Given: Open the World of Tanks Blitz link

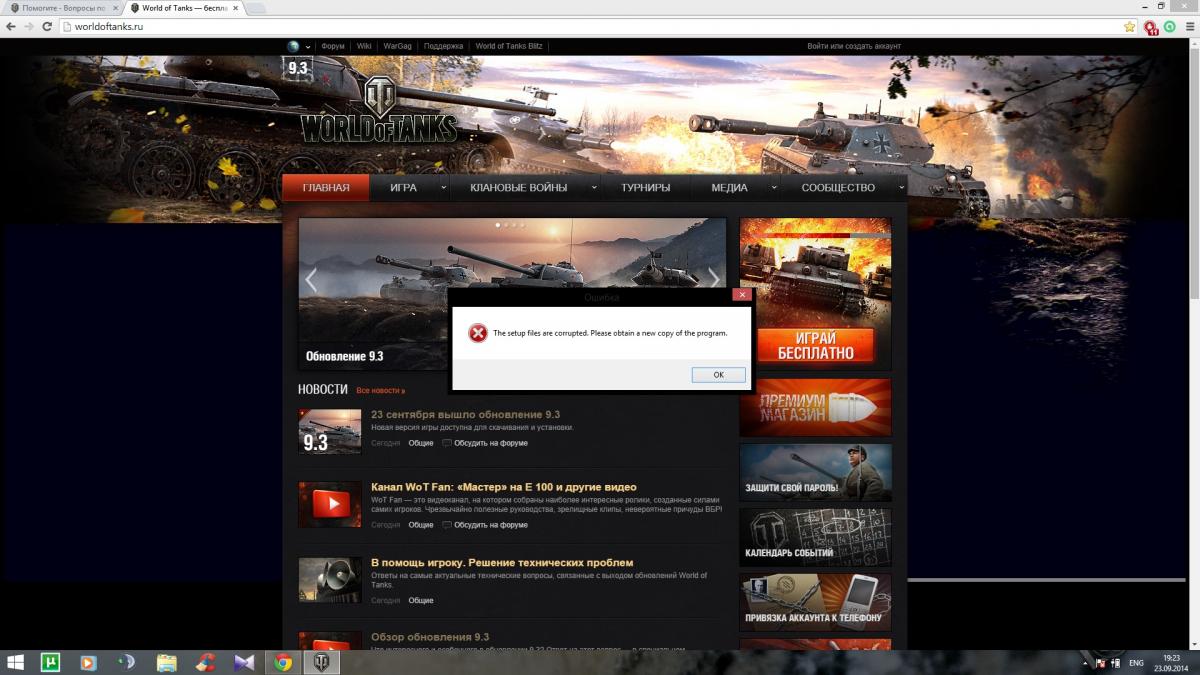Looking at the screenshot, I should click(509, 46).
